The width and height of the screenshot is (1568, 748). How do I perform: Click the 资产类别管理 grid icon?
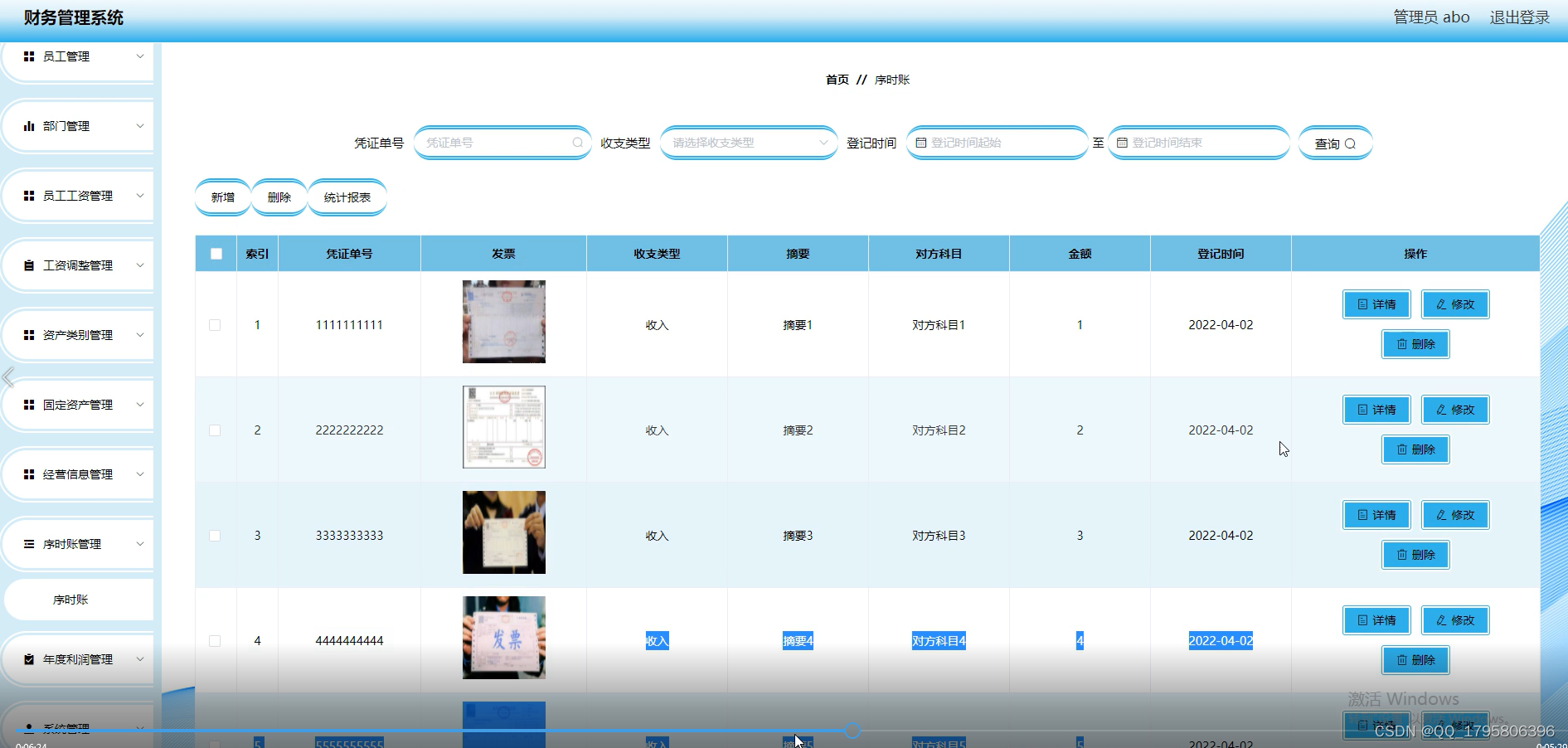tap(29, 335)
